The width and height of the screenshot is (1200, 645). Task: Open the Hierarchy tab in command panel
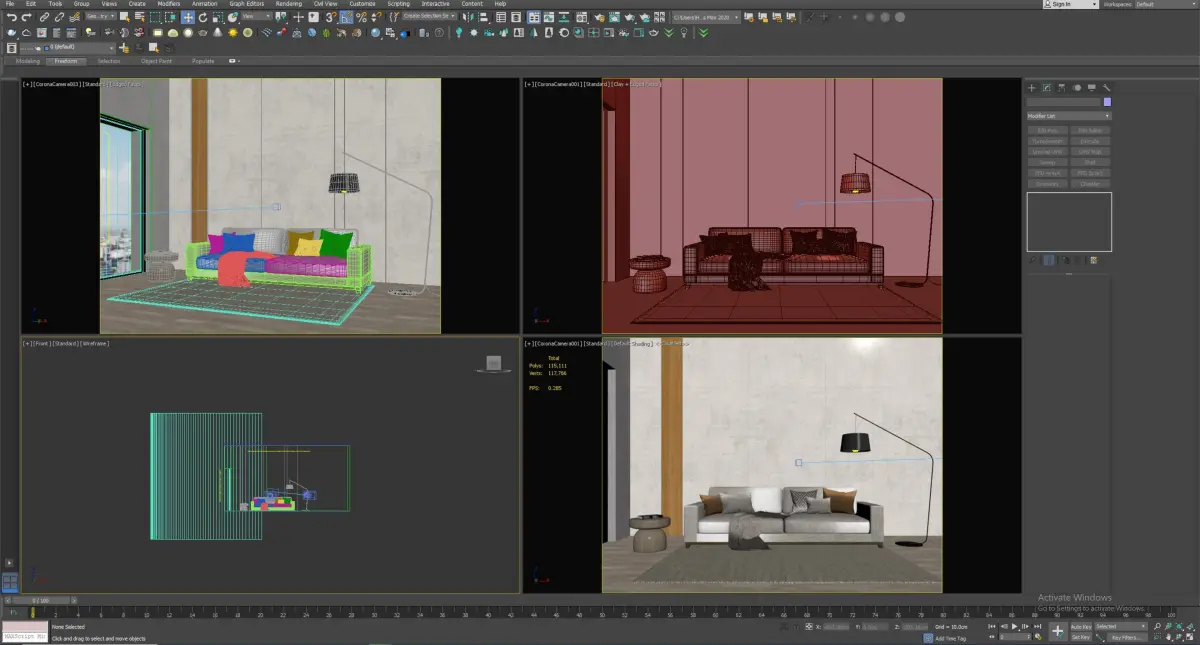click(1062, 88)
